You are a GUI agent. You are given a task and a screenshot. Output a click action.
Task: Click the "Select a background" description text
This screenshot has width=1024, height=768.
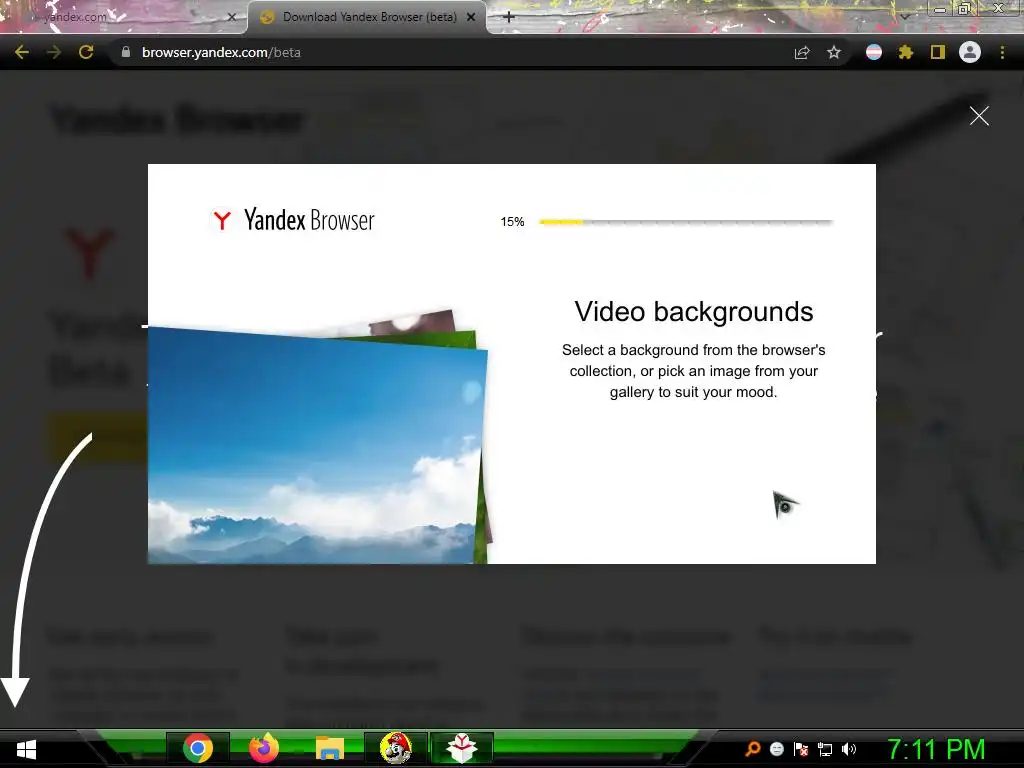pyautogui.click(x=694, y=371)
